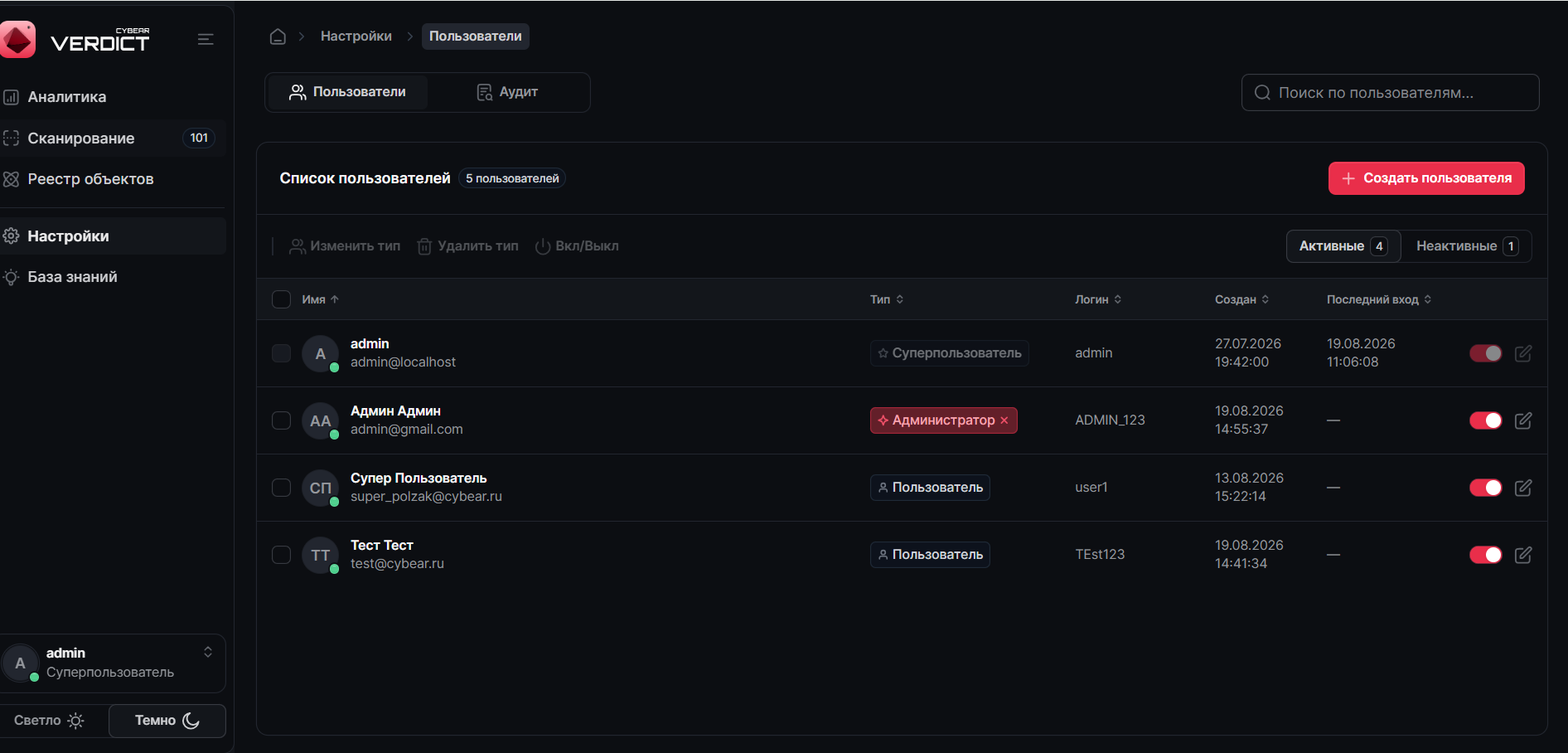Sort the table by Имя column
Viewport: 1568px width, 753px height.
point(321,299)
